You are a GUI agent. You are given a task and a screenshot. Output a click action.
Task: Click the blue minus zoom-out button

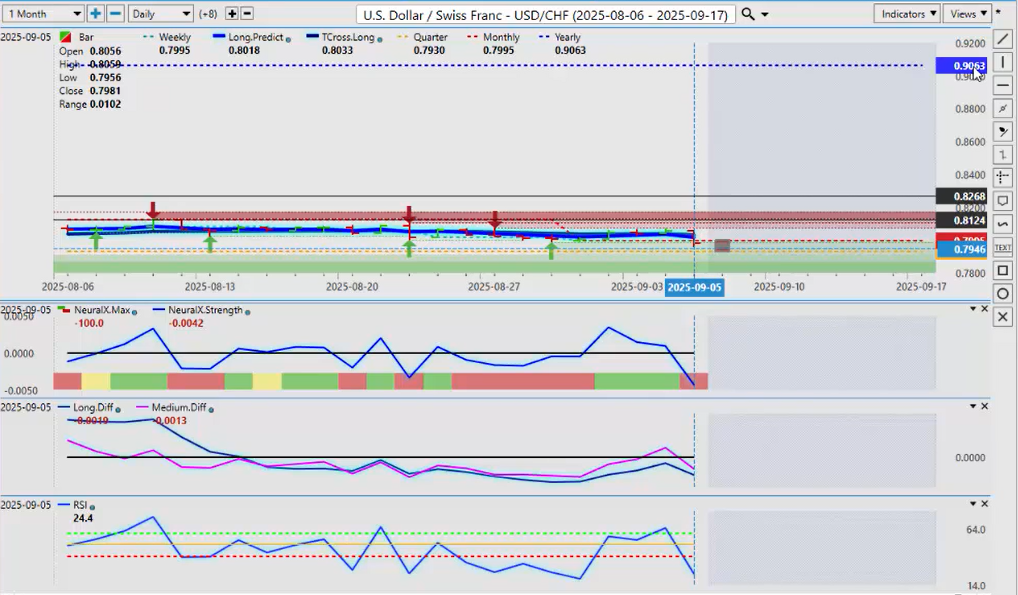(115, 14)
